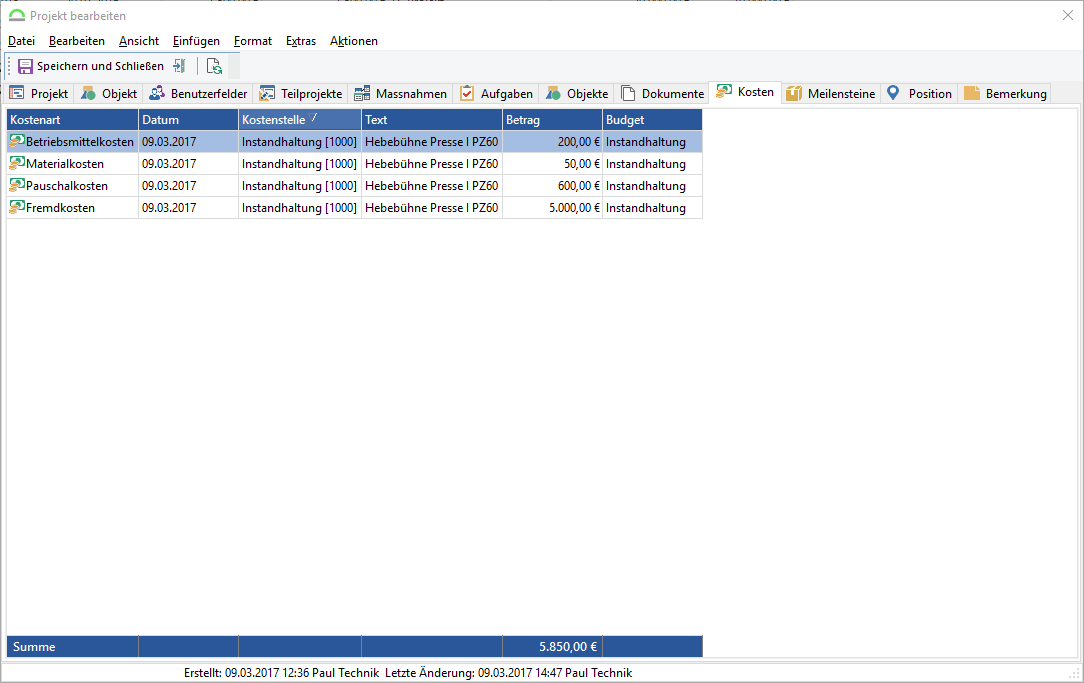
Task: Switch to the Benutzerfelder tab
Action: click(198, 93)
